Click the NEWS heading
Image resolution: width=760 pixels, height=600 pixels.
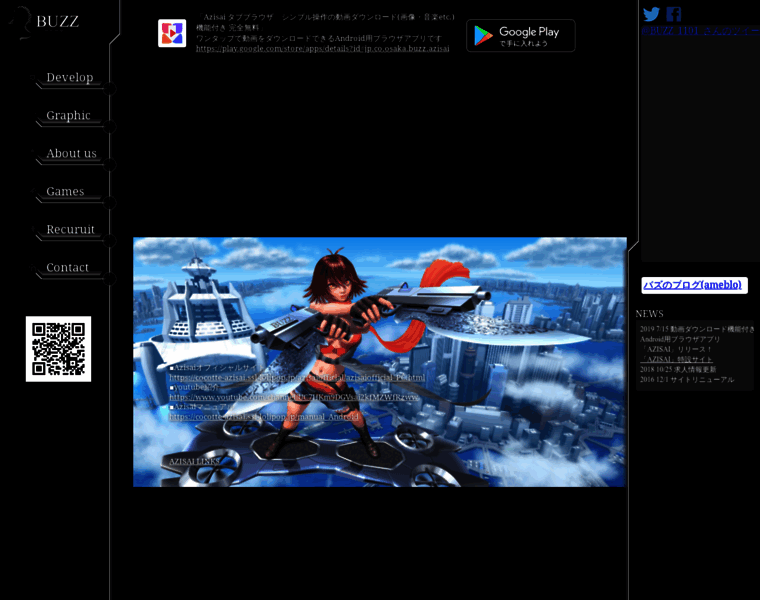click(x=649, y=314)
